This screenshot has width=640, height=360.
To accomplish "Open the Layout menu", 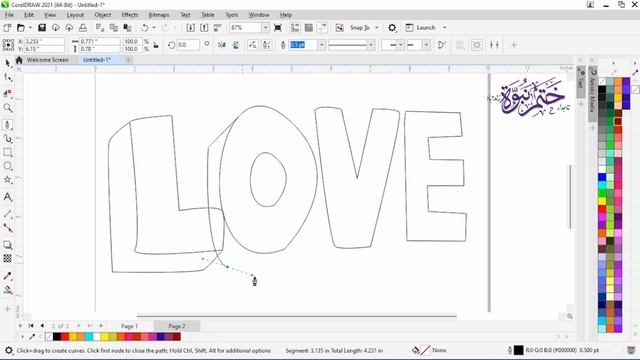I will pyautogui.click(x=75, y=15).
